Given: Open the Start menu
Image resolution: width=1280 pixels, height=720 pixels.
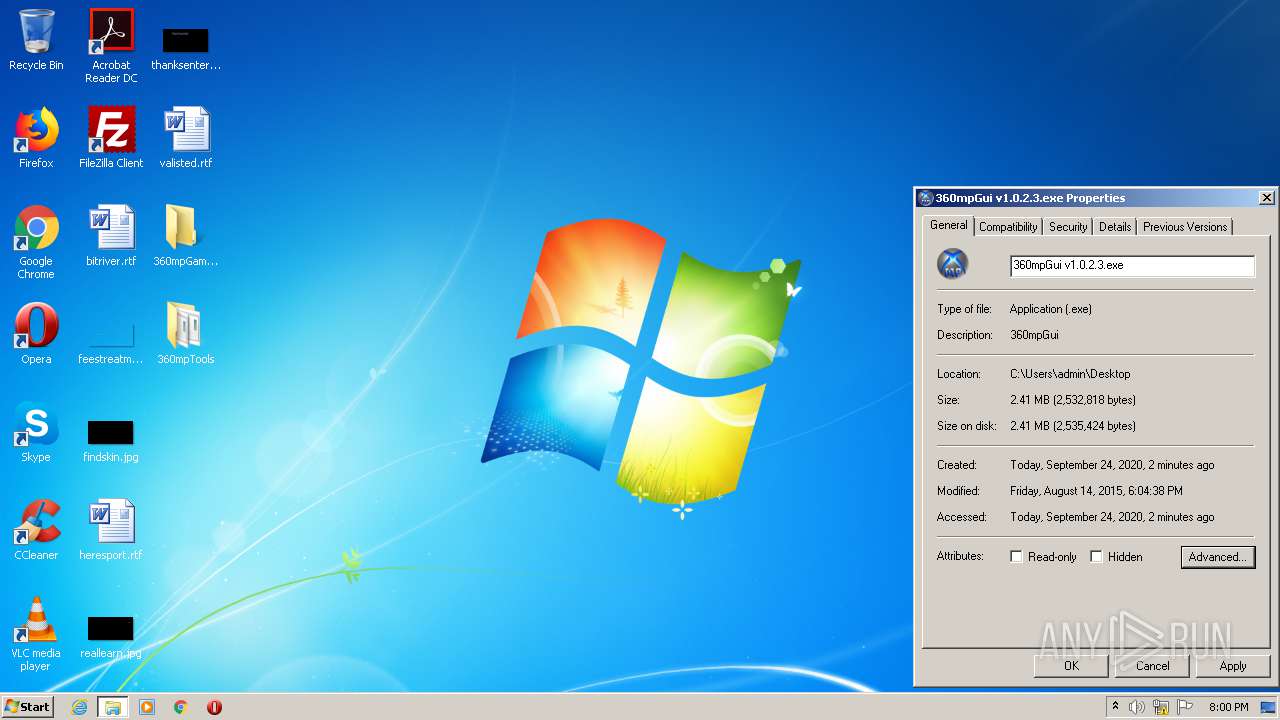Looking at the screenshot, I should (27, 707).
